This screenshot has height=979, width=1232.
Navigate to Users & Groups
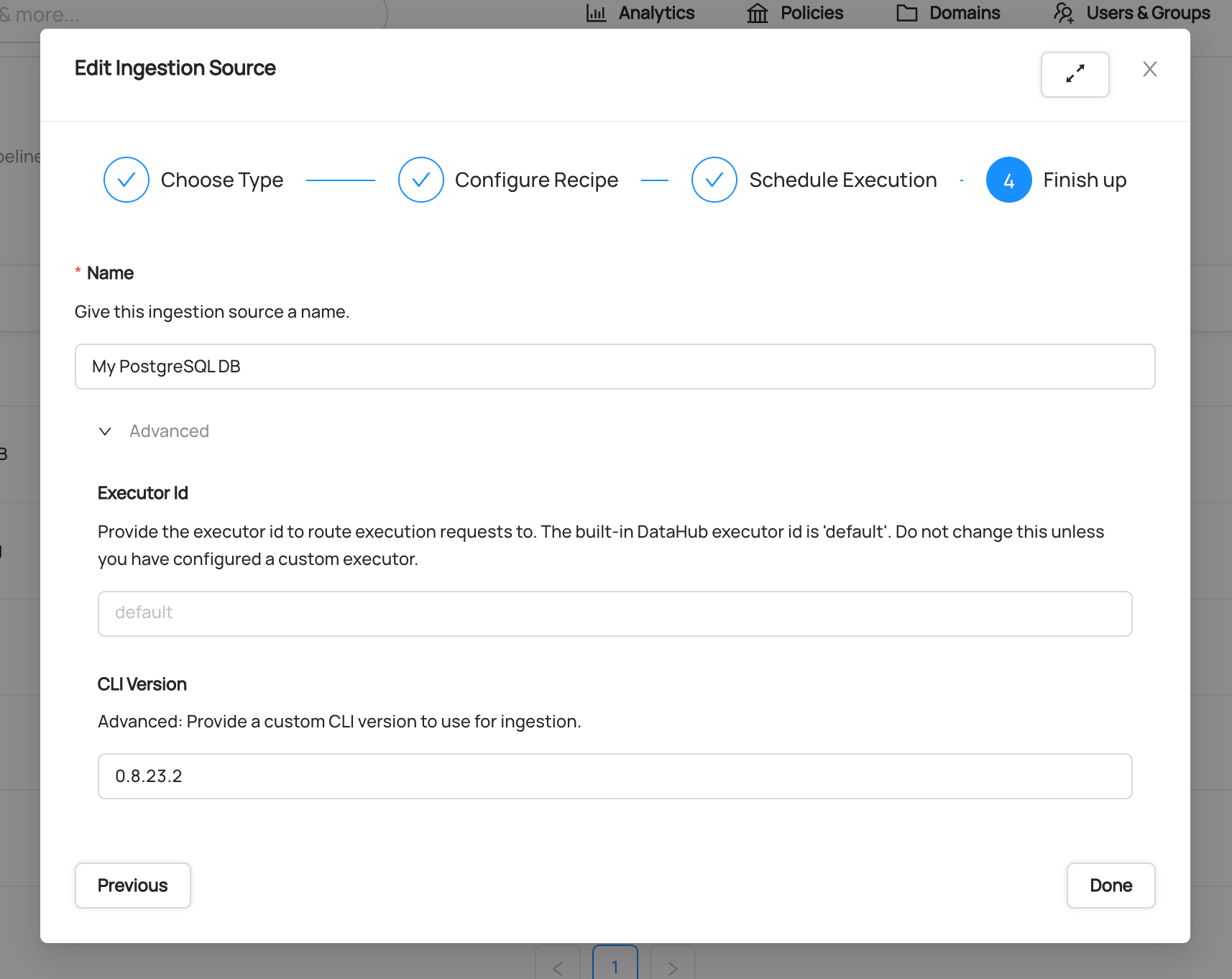tap(1148, 13)
